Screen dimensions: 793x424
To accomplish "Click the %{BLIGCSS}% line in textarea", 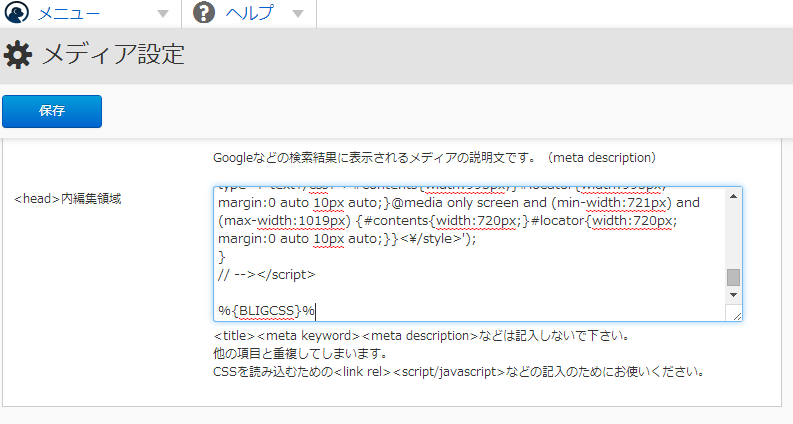I will [x=267, y=311].
